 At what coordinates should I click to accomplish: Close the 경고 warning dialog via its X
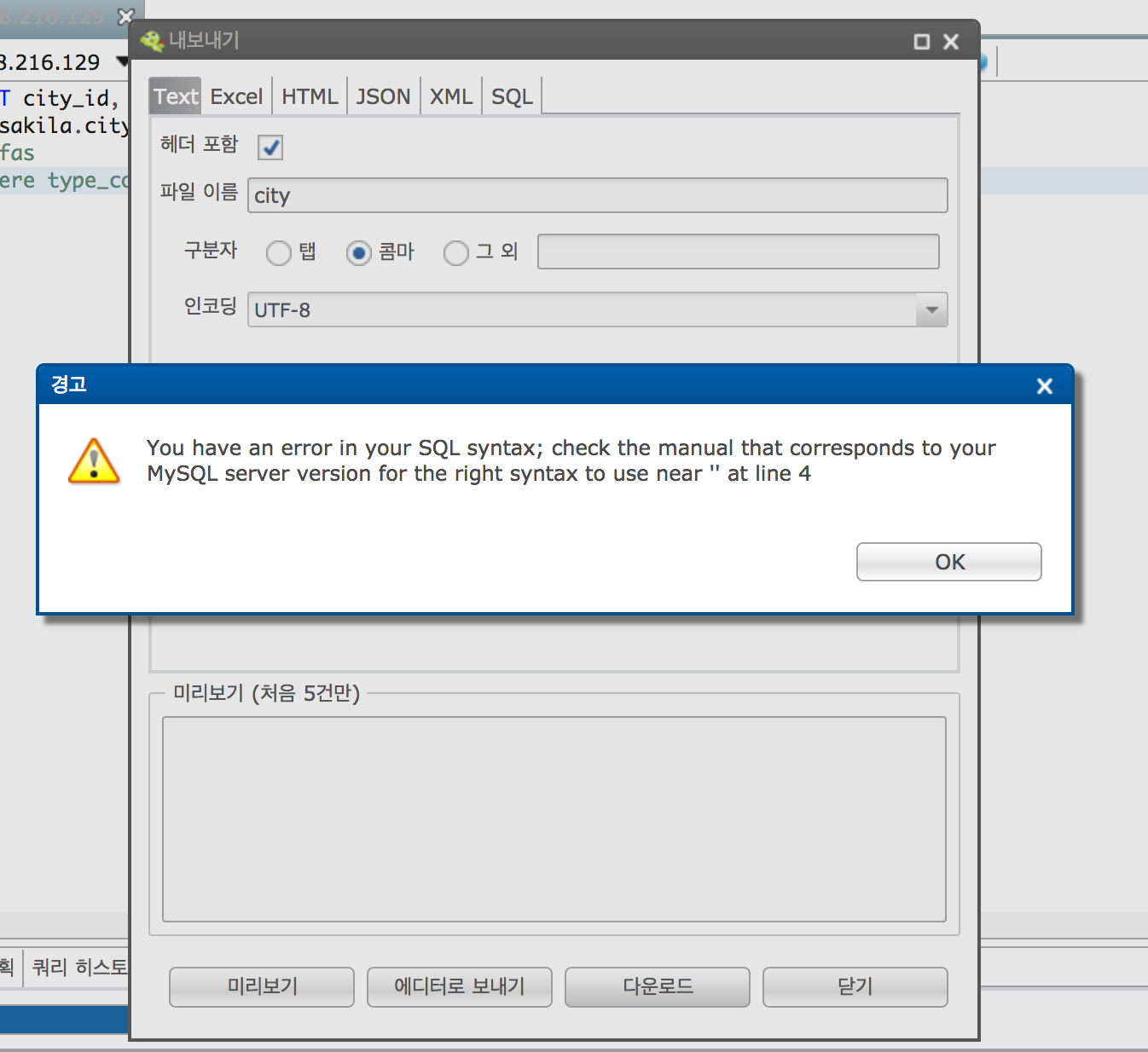pyautogui.click(x=1044, y=386)
